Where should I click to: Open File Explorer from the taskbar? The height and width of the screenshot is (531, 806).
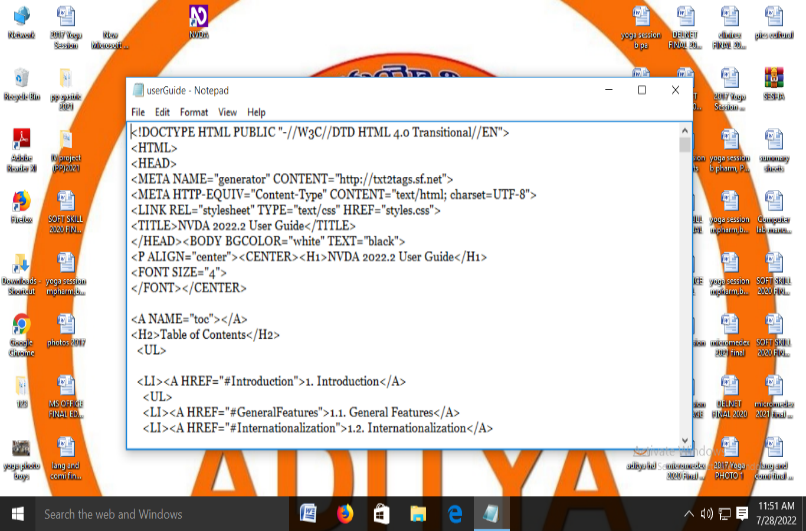pos(418,514)
